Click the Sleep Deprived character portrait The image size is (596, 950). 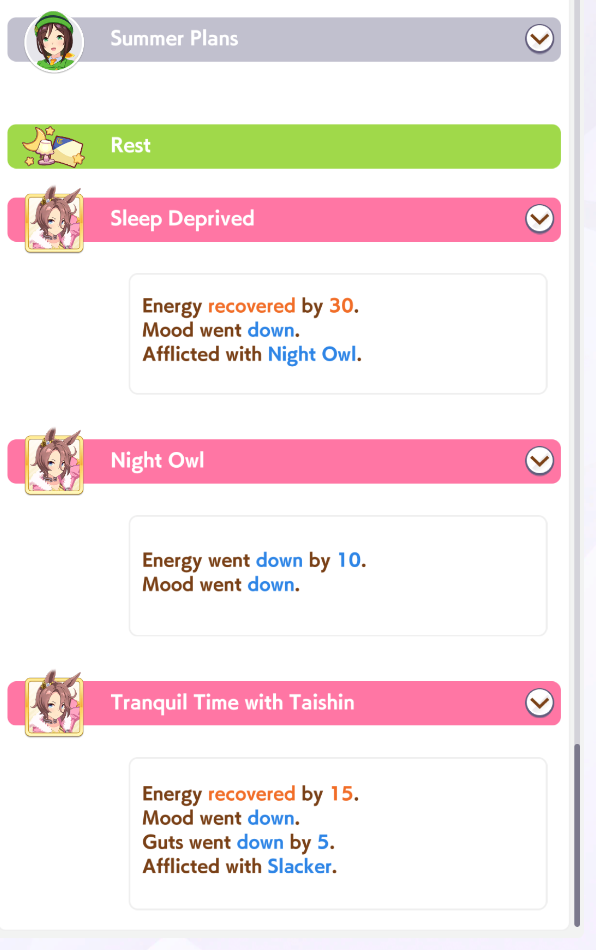click(54, 220)
